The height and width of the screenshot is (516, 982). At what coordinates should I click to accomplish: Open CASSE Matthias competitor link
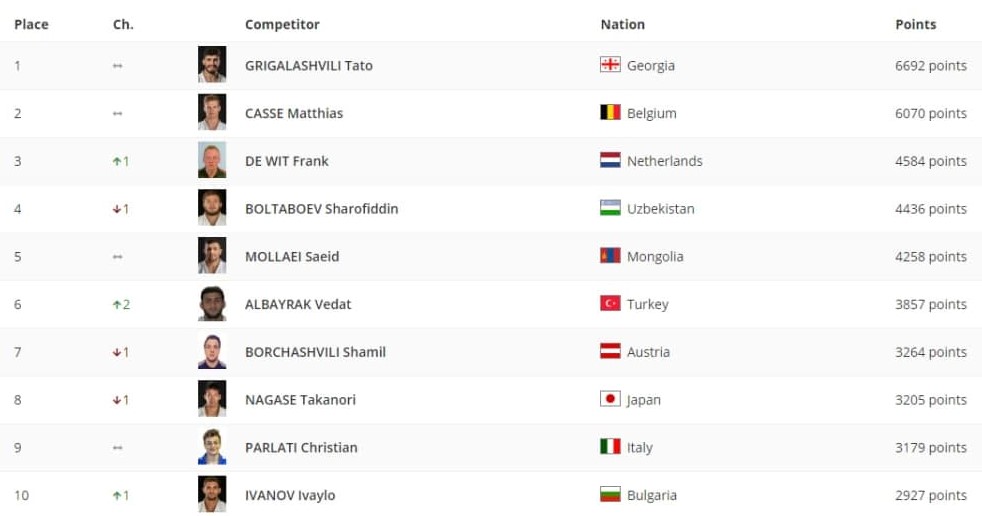tap(293, 113)
